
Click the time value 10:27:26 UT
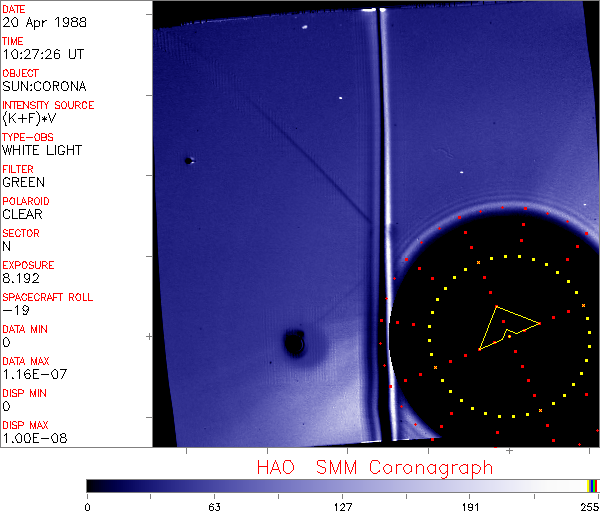[41, 55]
